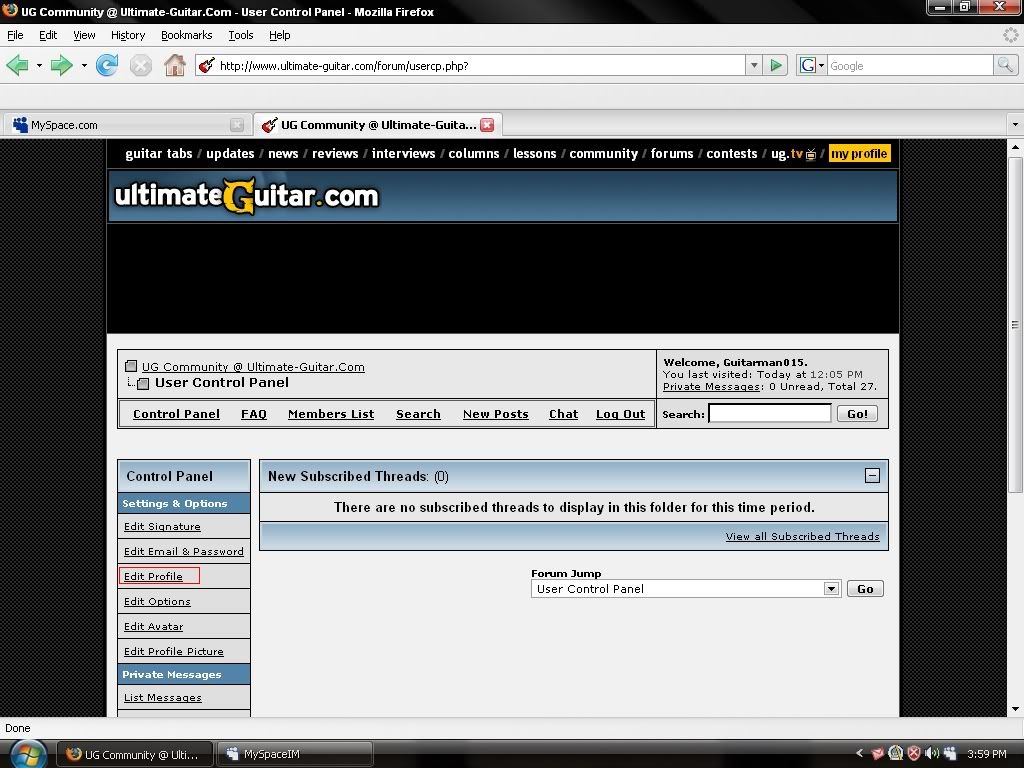Click the Private Messages link in welcome box

coord(711,386)
